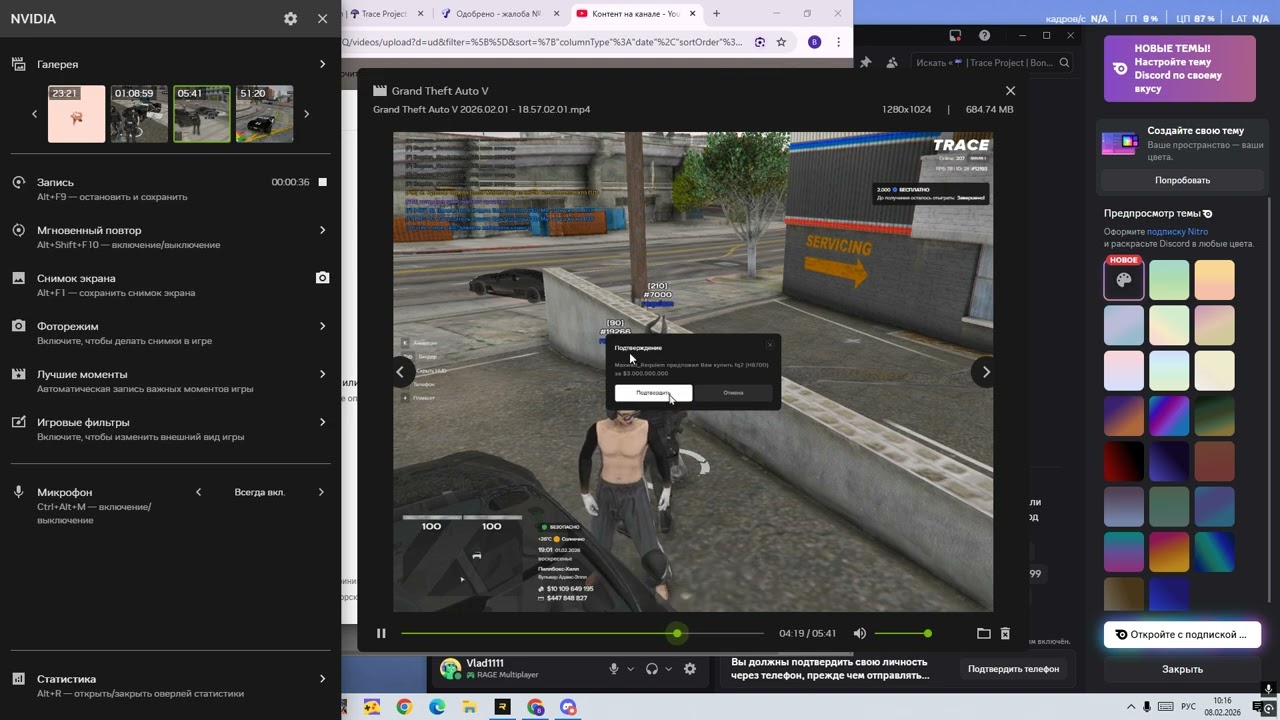Show Discord member list

click(x=890, y=62)
